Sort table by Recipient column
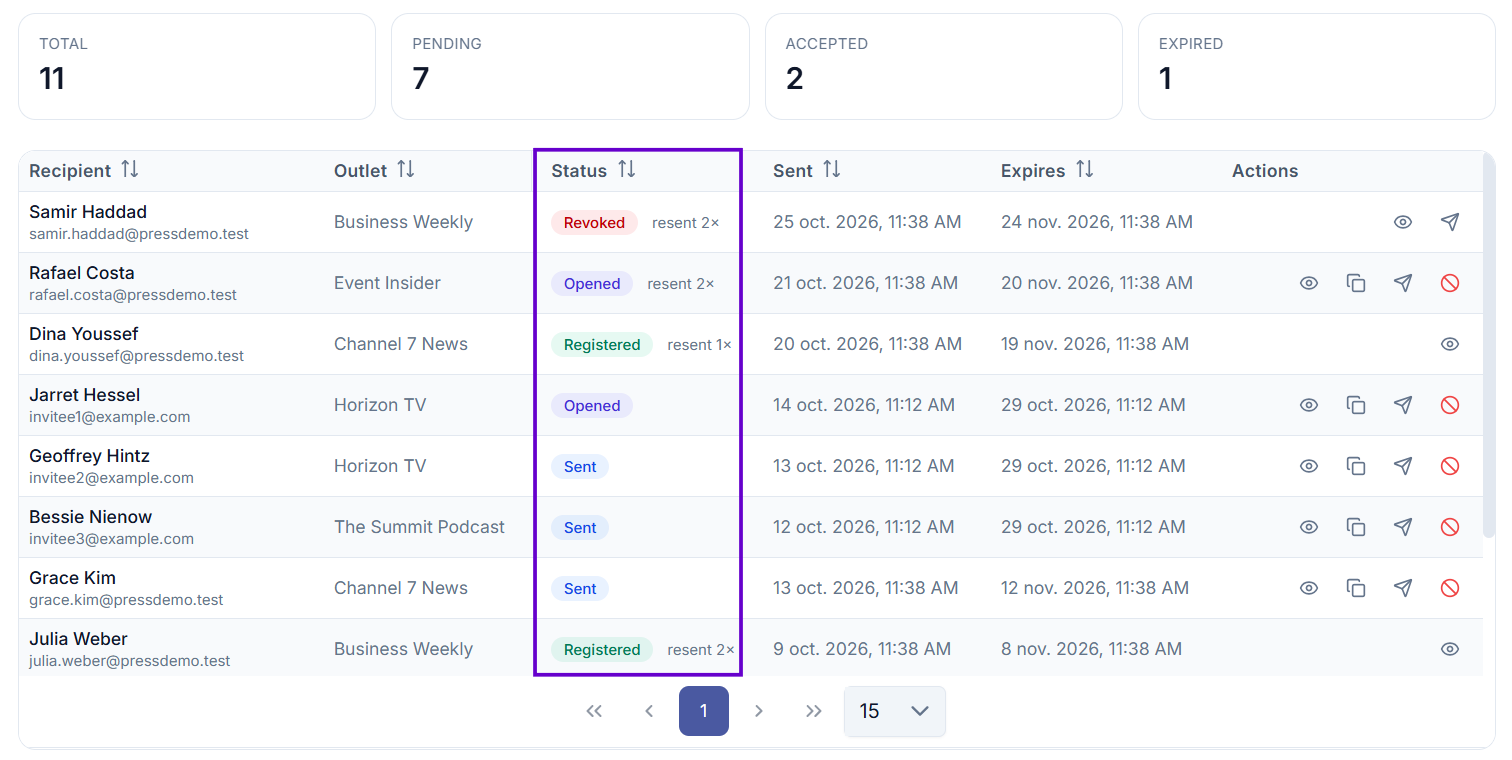 (130, 170)
